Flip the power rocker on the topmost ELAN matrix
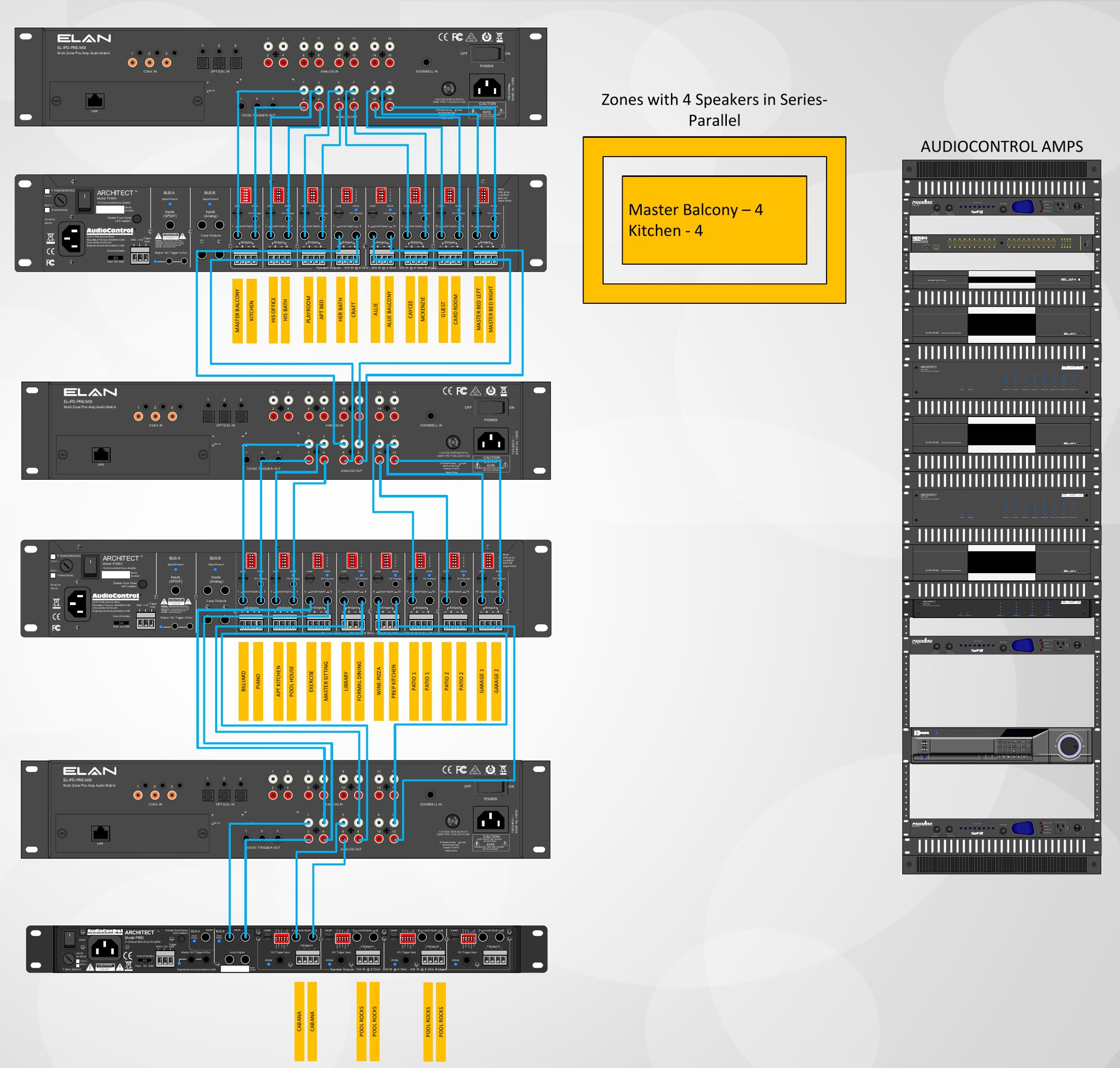 pos(487,54)
